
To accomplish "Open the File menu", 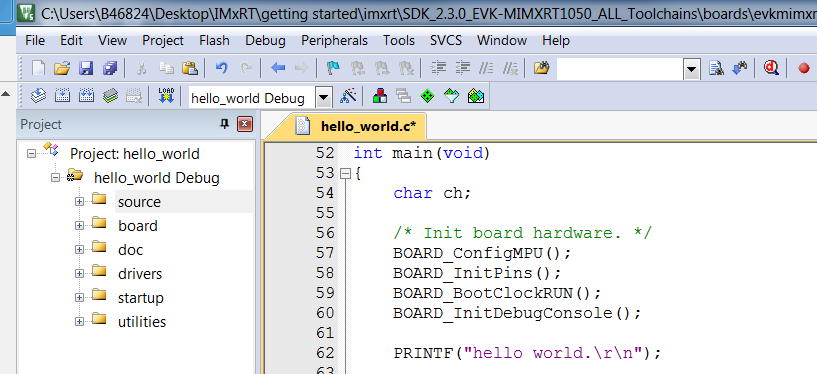I will pyautogui.click(x=35, y=40).
